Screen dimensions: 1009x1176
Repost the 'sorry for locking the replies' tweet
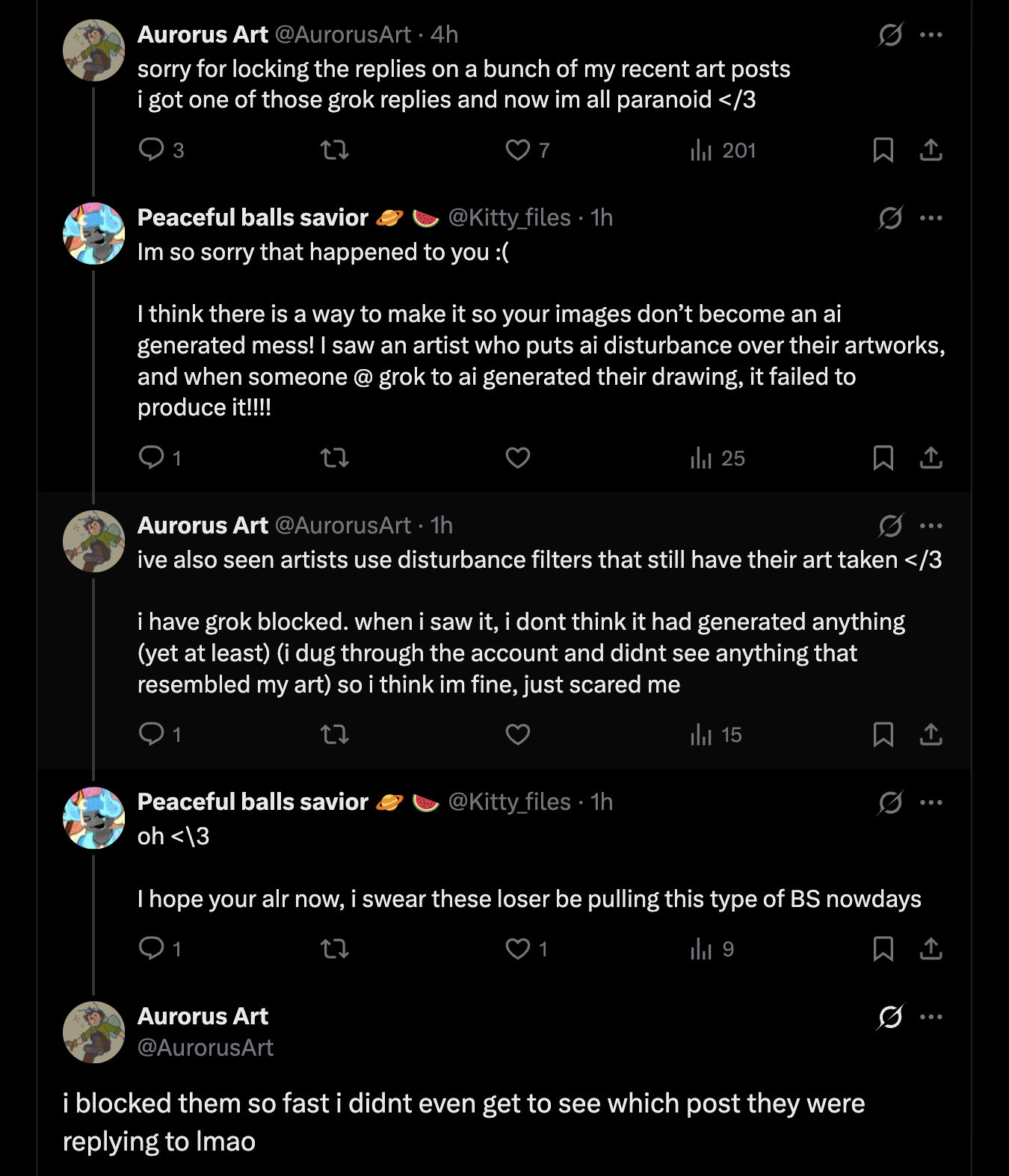click(334, 150)
